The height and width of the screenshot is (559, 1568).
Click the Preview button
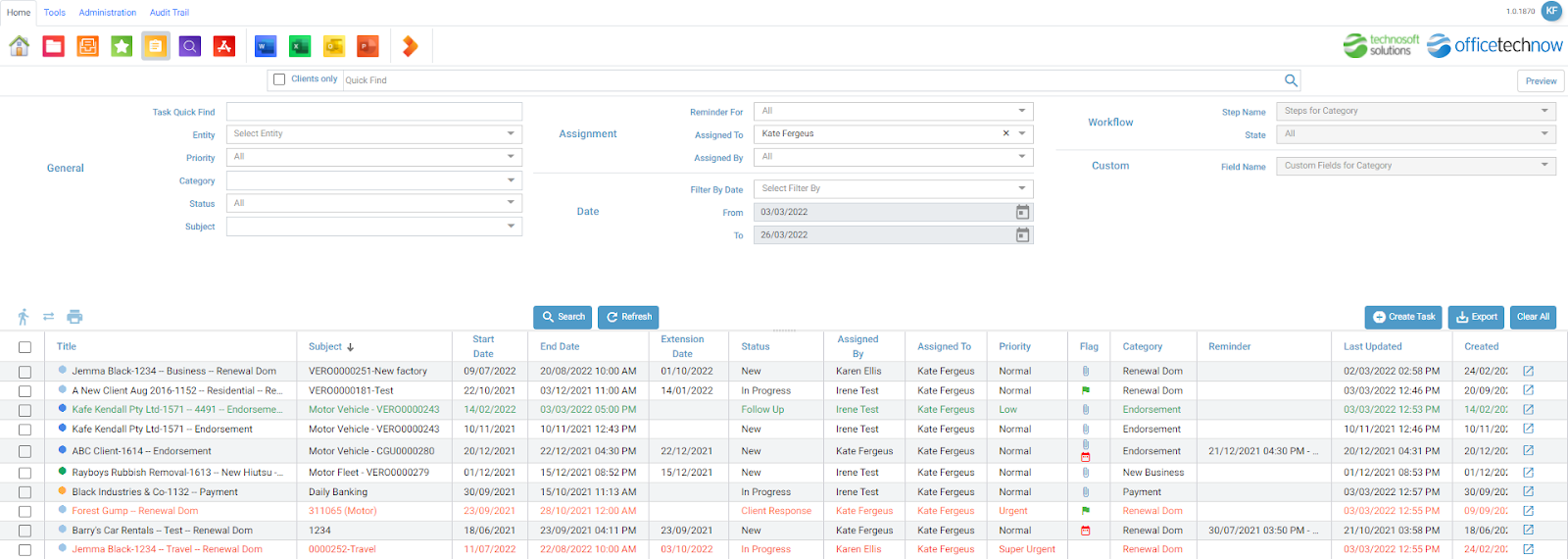1541,81
